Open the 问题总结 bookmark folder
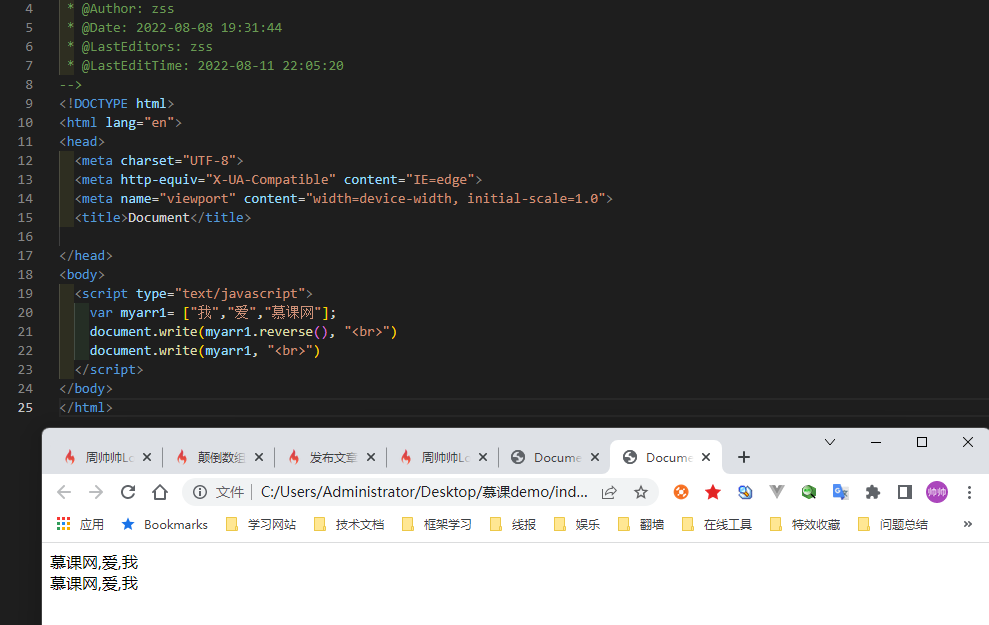 click(893, 524)
